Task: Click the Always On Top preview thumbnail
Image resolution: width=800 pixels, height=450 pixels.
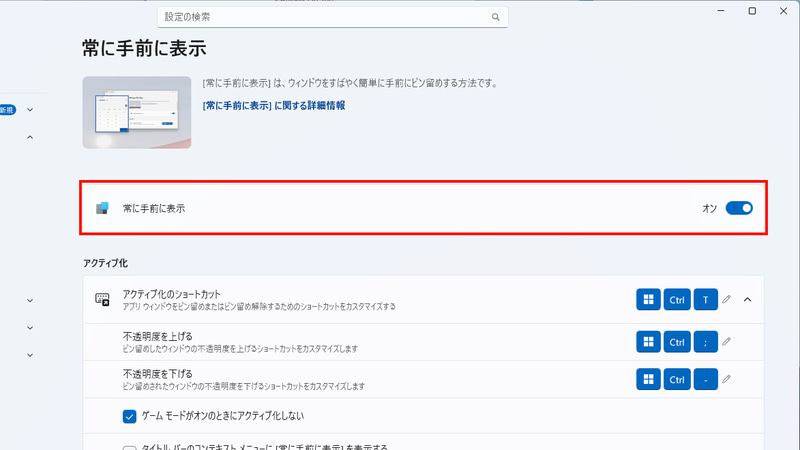Action: (137, 112)
